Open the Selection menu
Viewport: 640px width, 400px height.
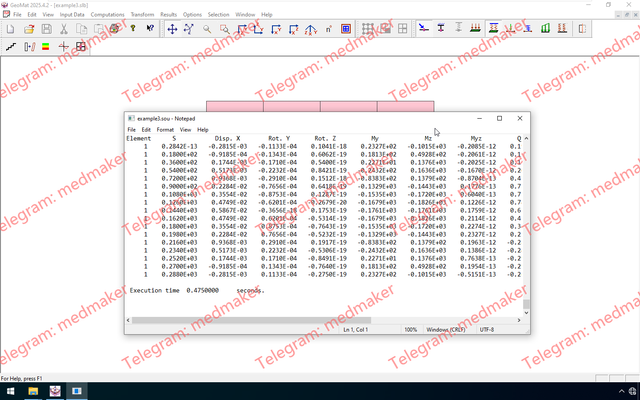(218, 15)
